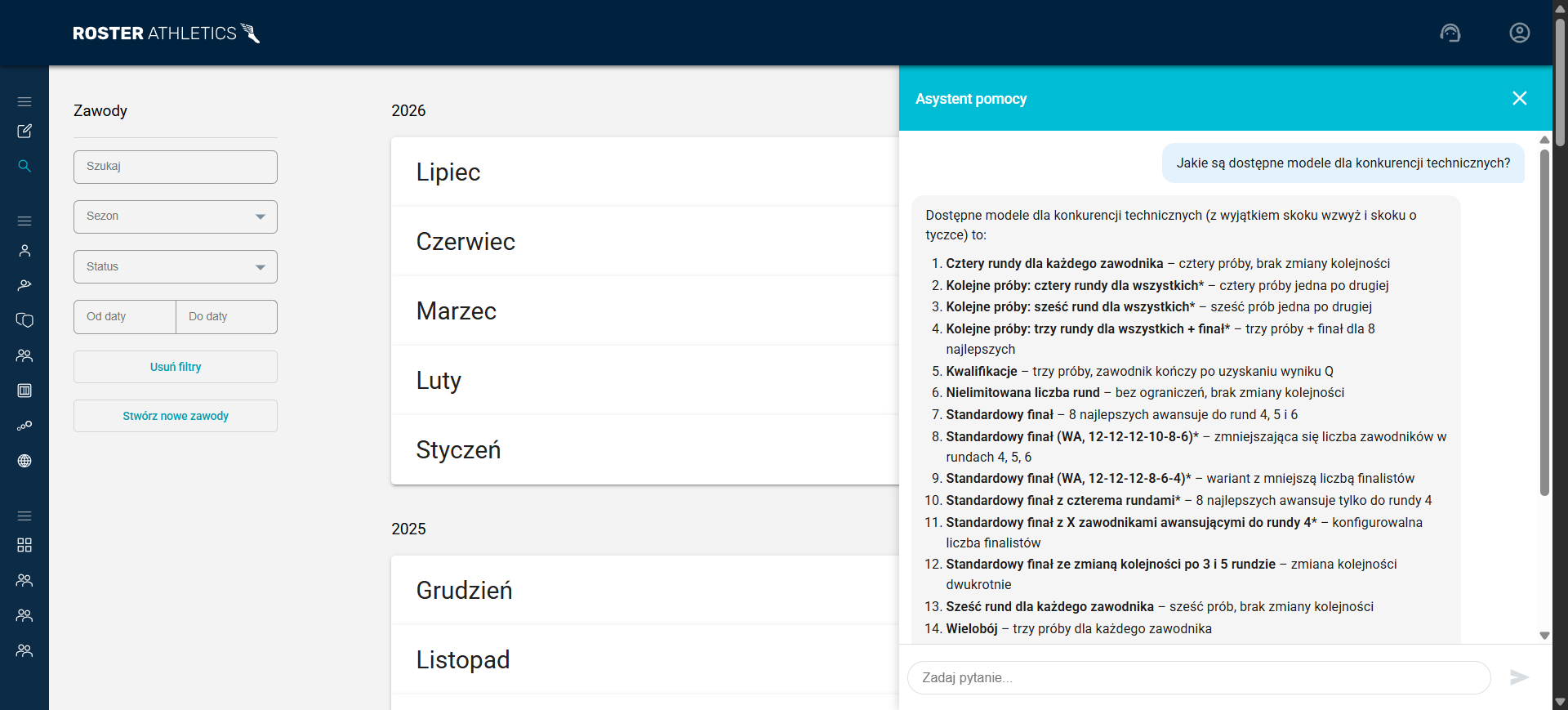Open the Grudzień month row
This screenshot has height=710, width=1568.
(x=645, y=591)
